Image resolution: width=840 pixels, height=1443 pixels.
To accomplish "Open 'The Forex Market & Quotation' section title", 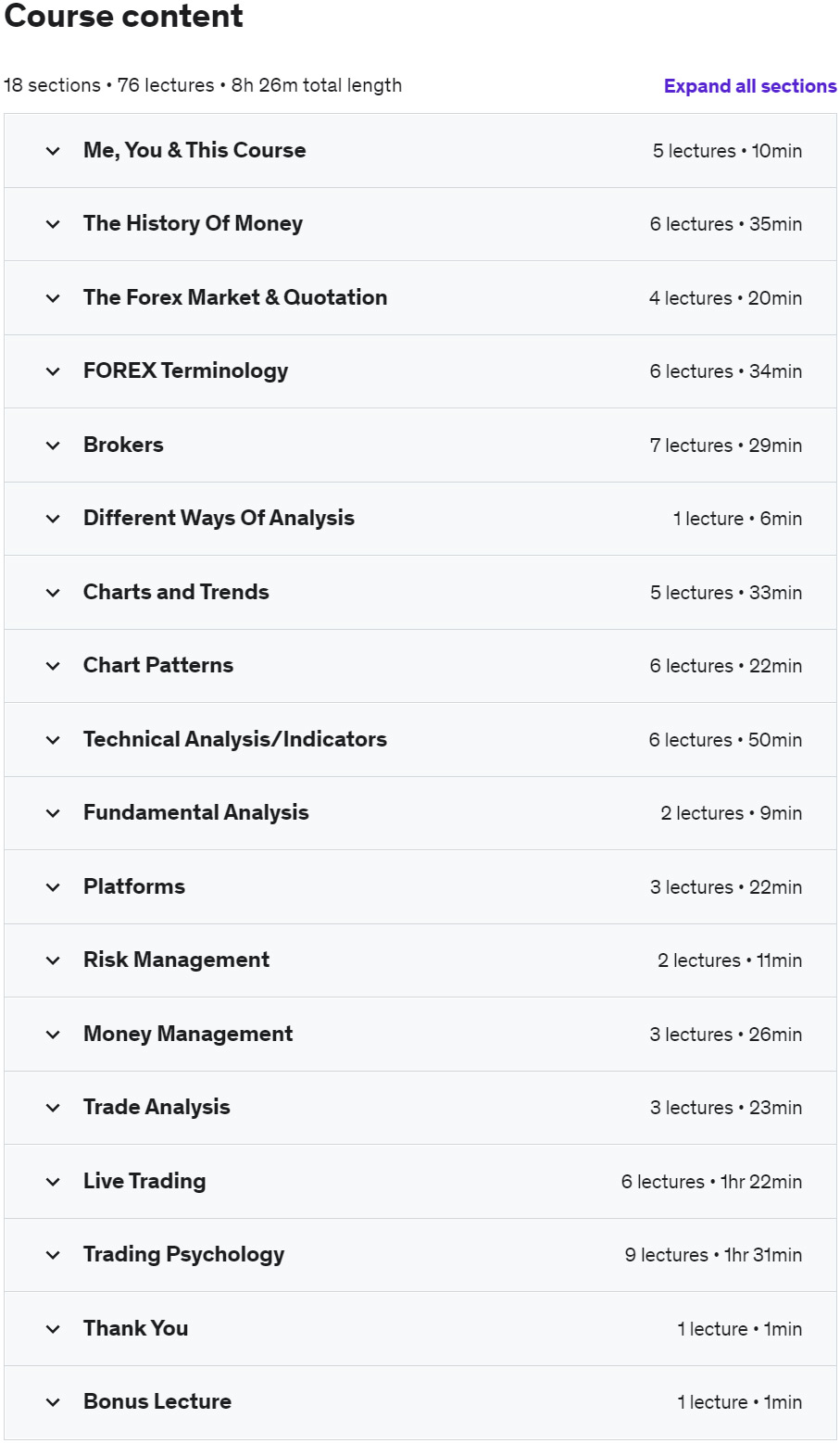I will point(235,297).
